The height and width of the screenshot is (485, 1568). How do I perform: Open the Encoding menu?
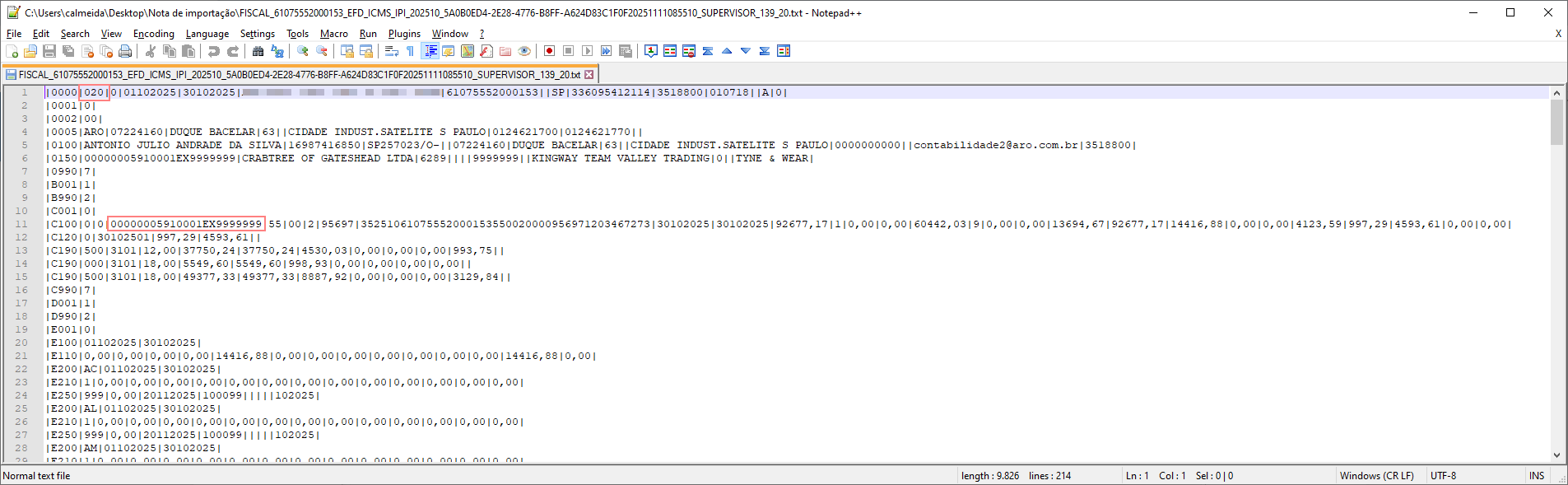click(153, 34)
